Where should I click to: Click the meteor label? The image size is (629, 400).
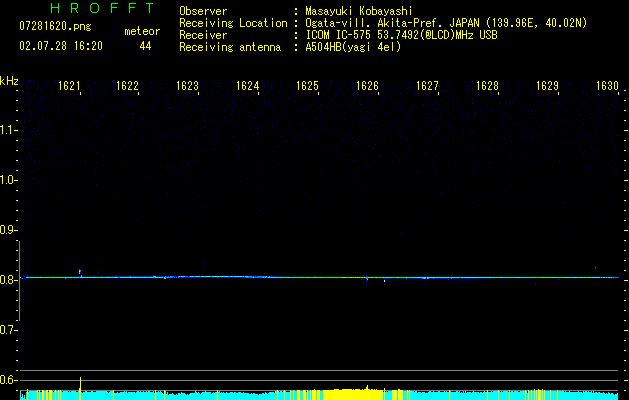pyautogui.click(x=142, y=31)
